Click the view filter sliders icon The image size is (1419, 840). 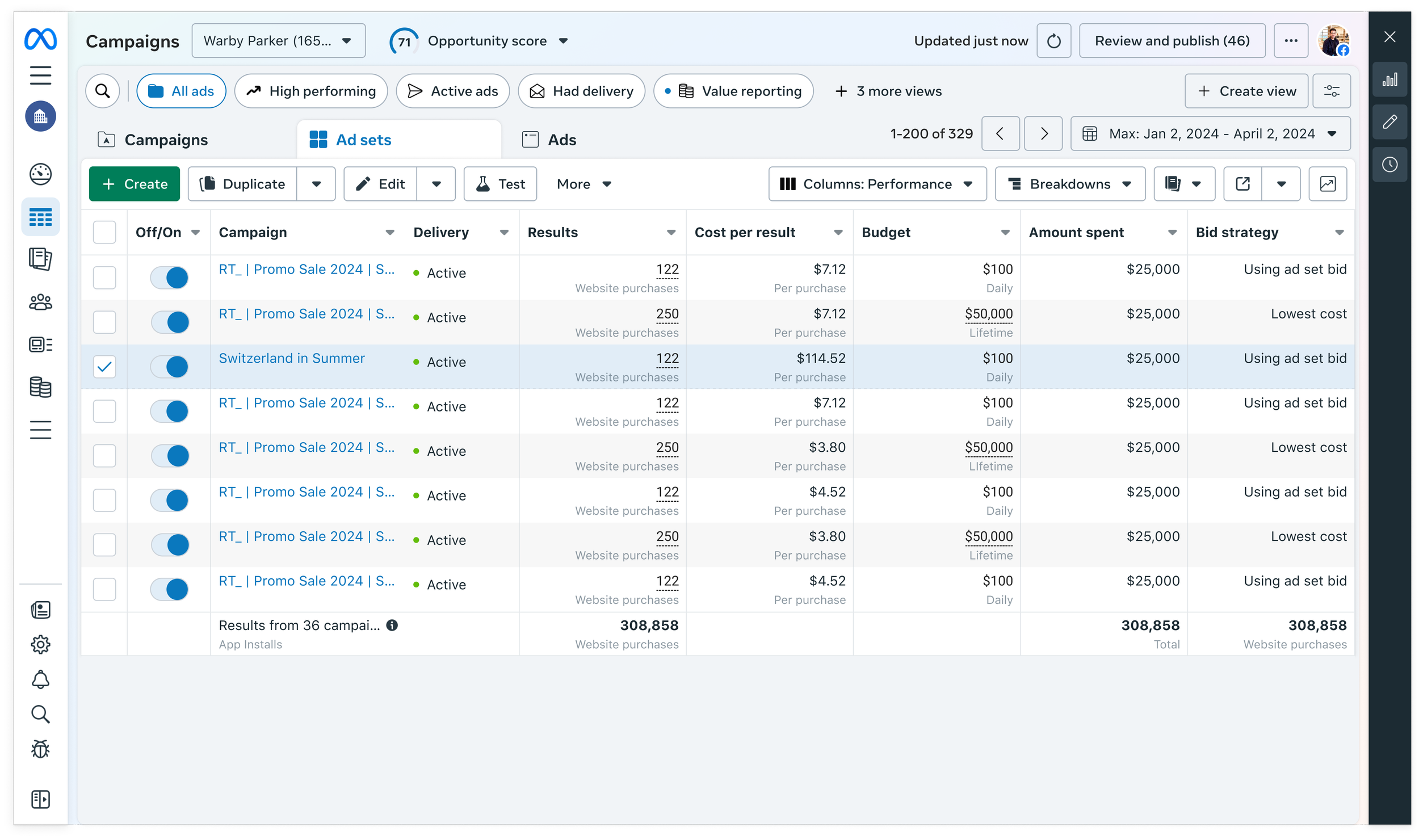(x=1332, y=91)
